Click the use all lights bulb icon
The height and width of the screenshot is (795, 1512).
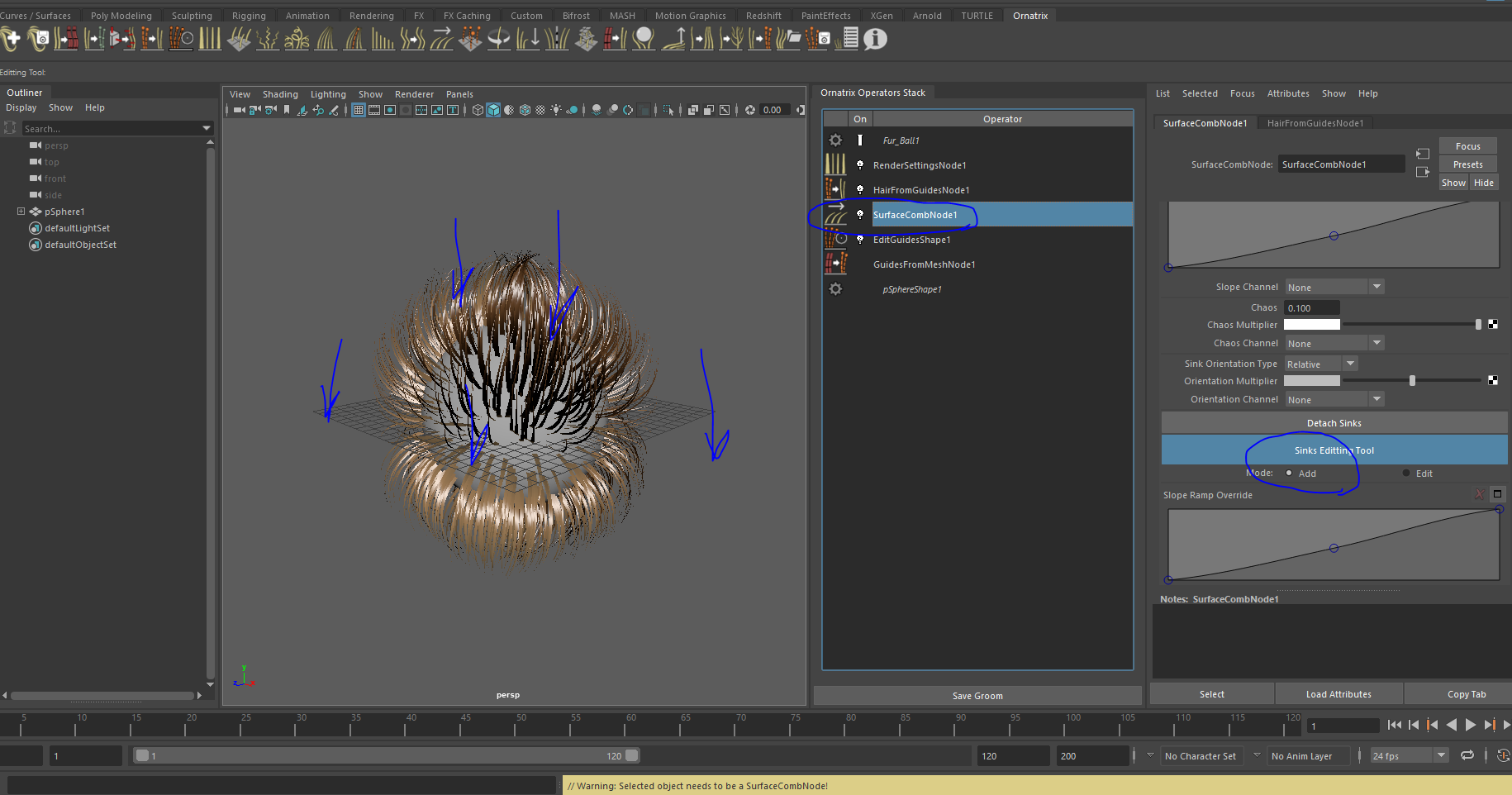tap(557, 110)
